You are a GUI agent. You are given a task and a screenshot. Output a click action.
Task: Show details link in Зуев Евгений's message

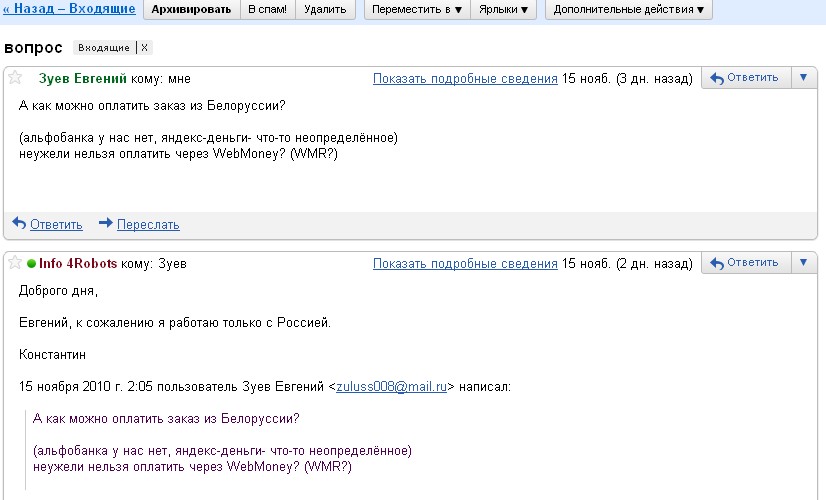tap(465, 79)
